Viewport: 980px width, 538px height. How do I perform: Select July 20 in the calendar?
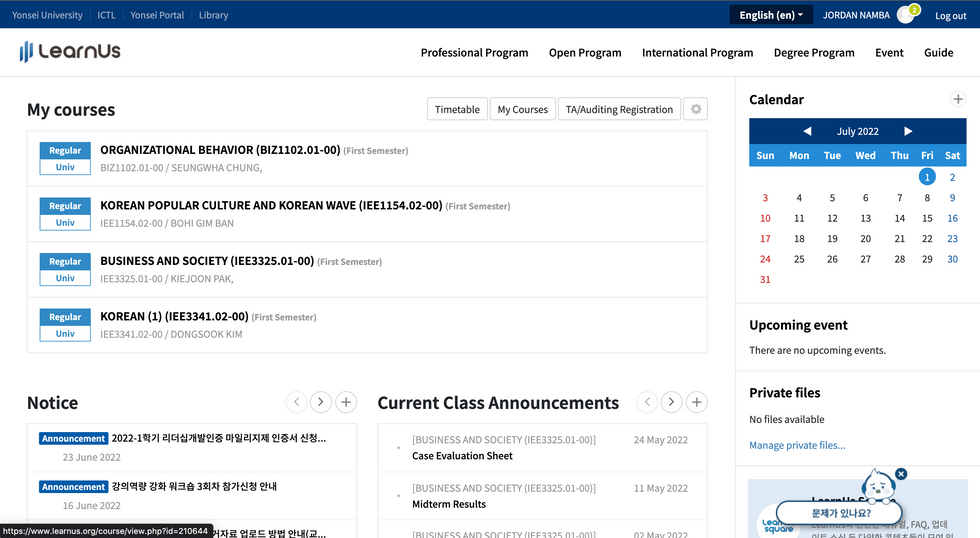(x=865, y=239)
